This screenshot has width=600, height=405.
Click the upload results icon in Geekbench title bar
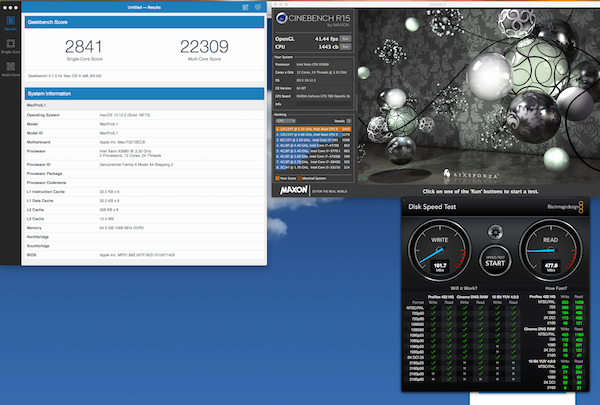click(x=245, y=7)
